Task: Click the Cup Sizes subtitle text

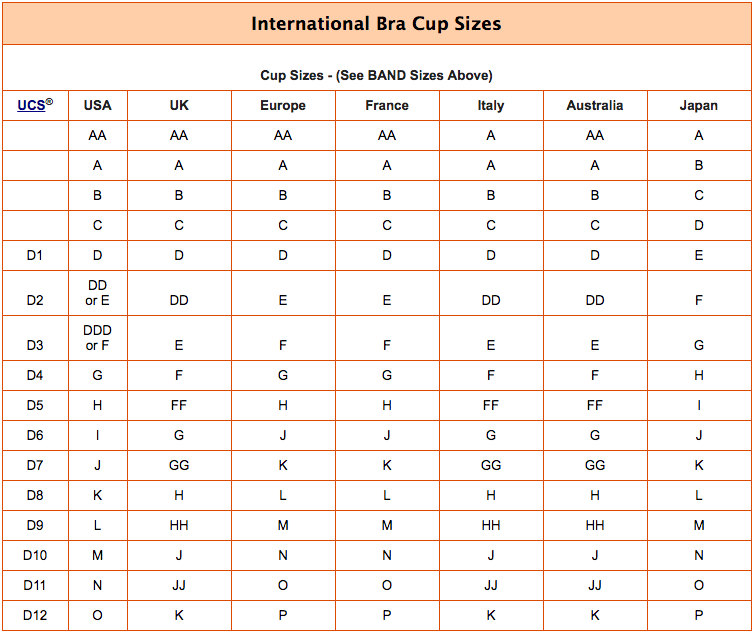Action: (x=377, y=76)
